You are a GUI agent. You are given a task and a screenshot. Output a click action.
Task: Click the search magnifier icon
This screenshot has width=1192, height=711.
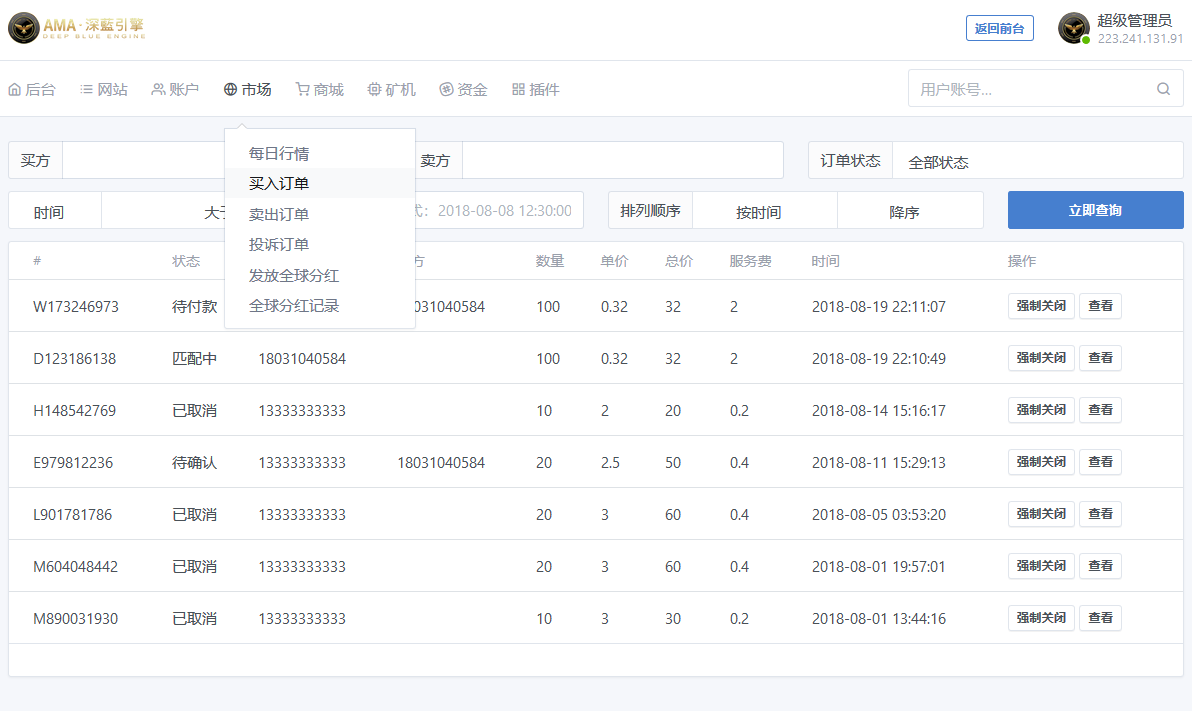pos(1163,89)
